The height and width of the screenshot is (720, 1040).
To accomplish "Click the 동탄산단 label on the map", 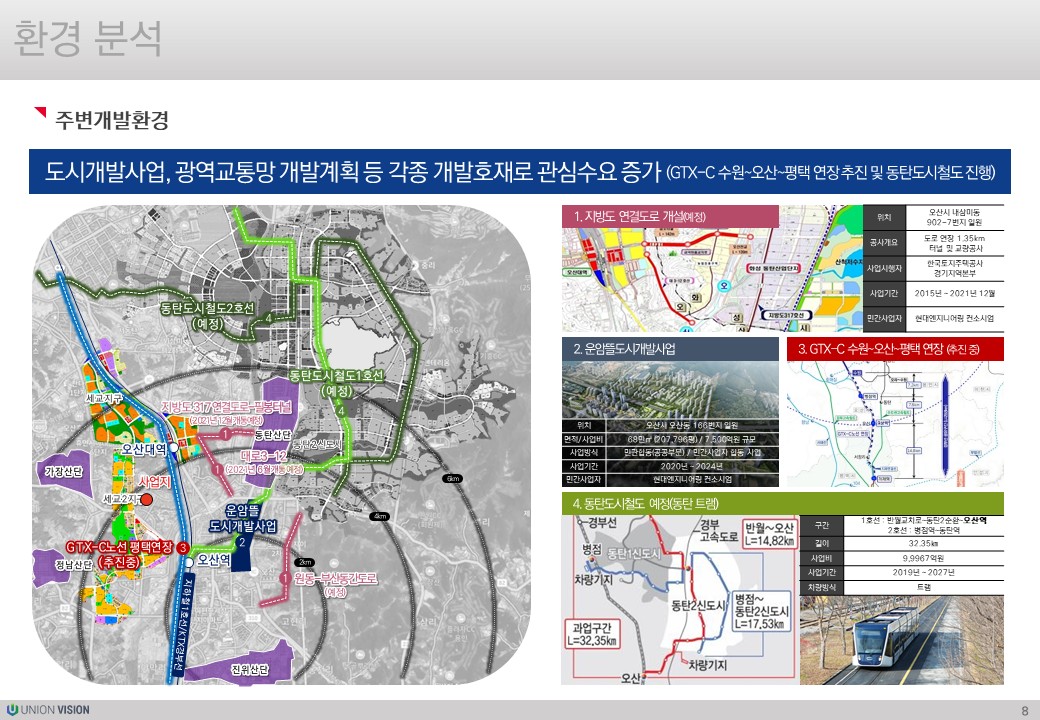I will click(x=273, y=435).
